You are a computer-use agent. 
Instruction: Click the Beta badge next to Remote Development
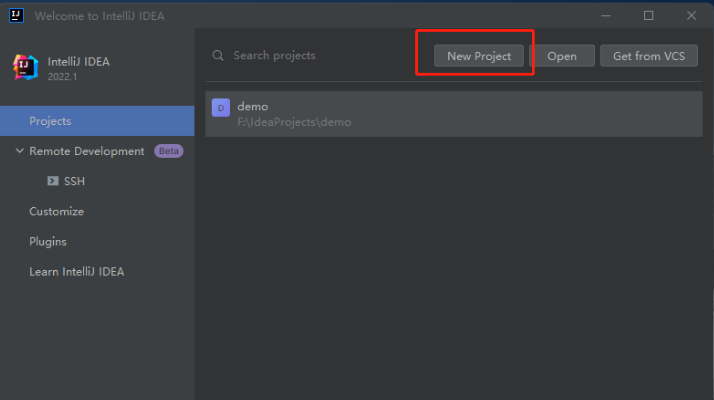(x=168, y=151)
